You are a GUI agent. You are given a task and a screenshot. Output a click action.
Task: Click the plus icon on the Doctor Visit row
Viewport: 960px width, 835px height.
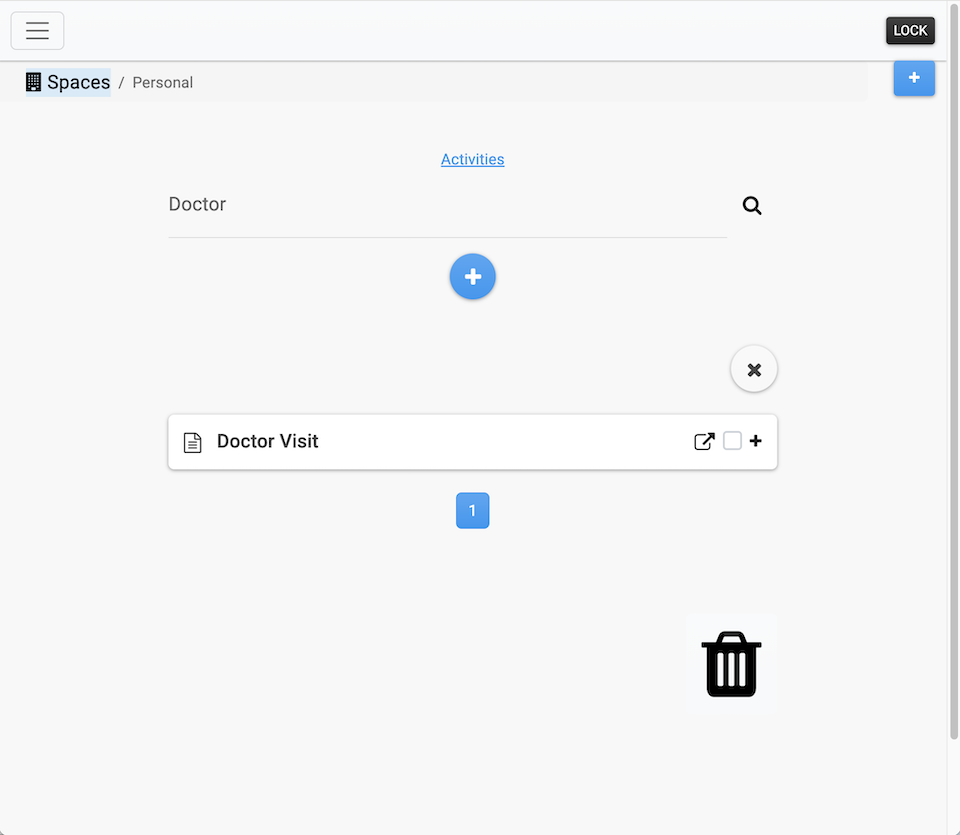pyautogui.click(x=756, y=441)
